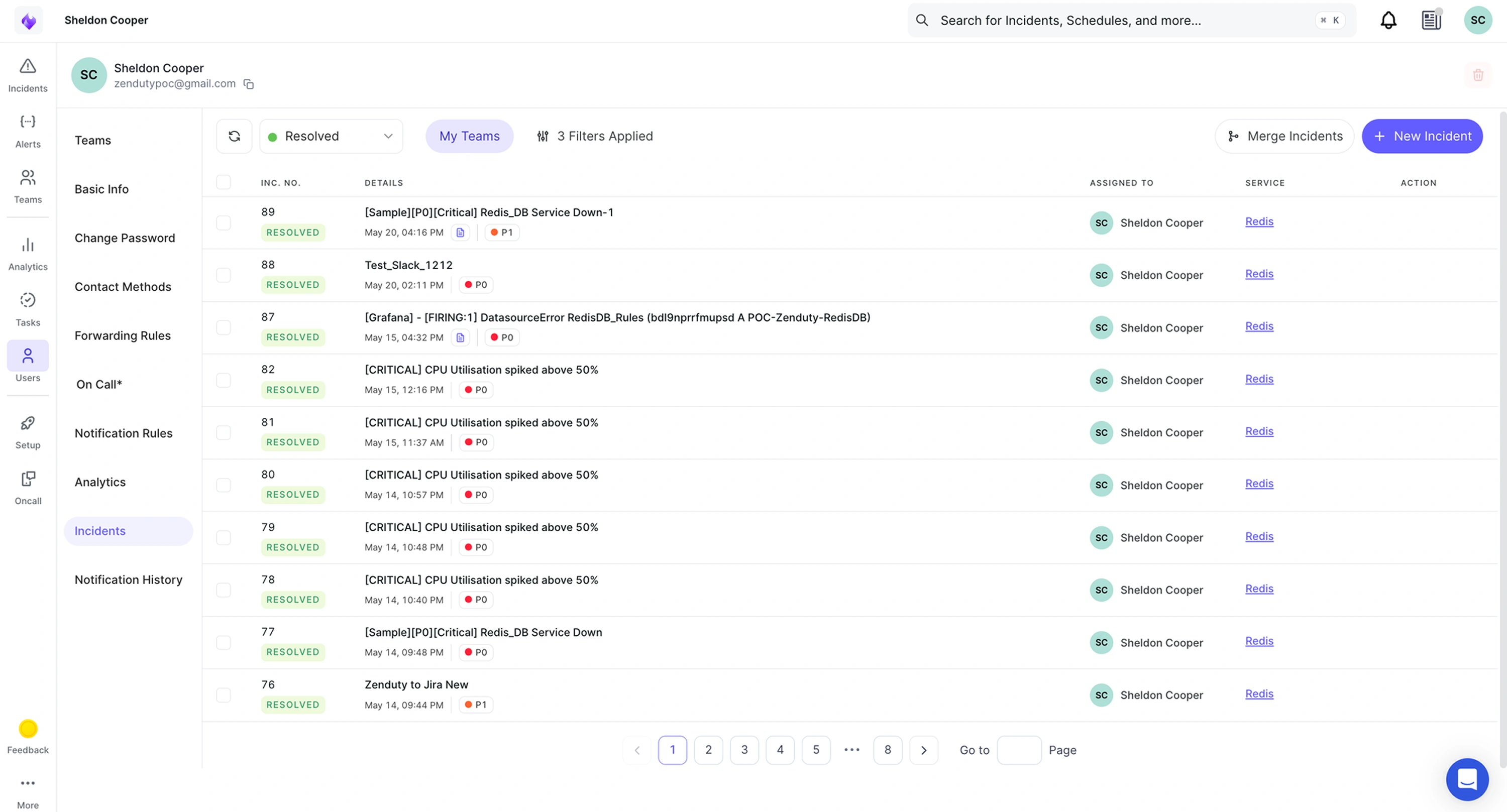The width and height of the screenshot is (1507, 812).
Task: Open the Oncall sidebar icon
Action: (28, 487)
